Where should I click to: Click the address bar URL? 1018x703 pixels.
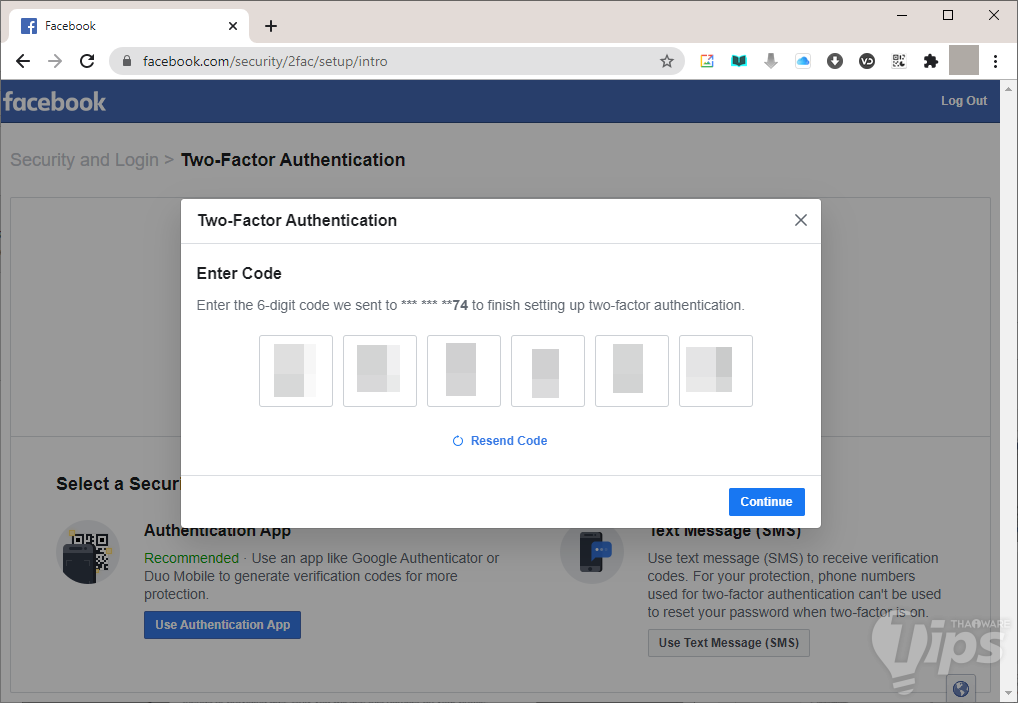pos(265,61)
